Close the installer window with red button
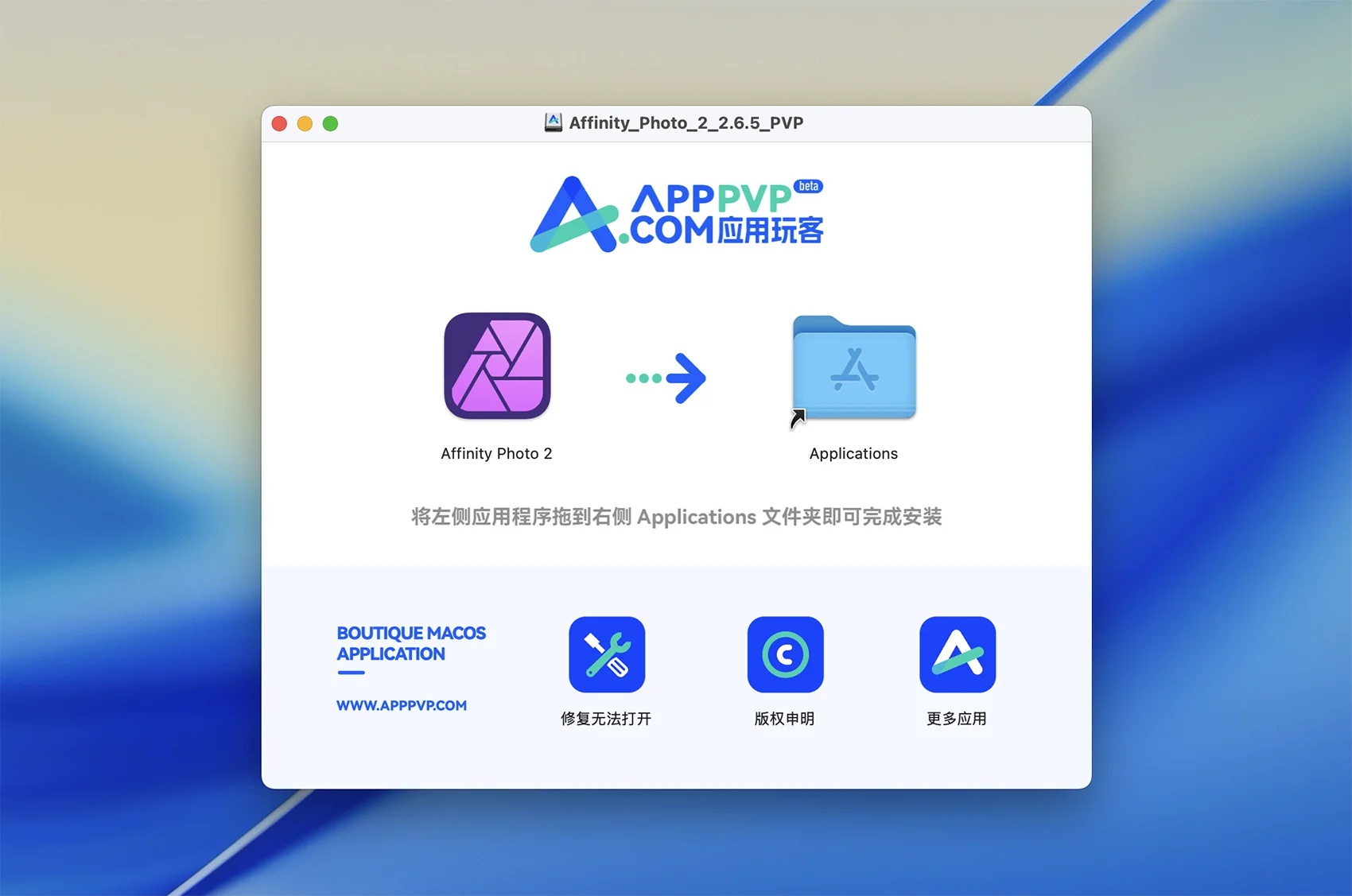Image resolution: width=1352 pixels, height=896 pixels. pyautogui.click(x=279, y=123)
